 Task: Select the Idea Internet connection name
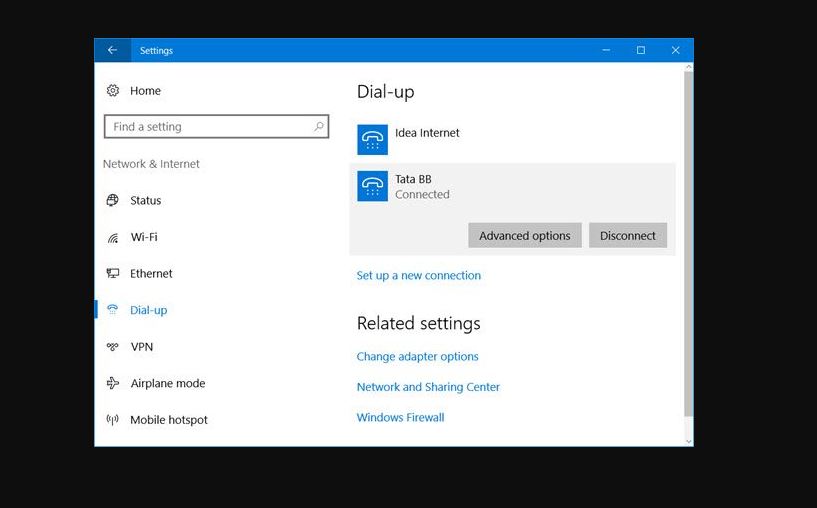[427, 133]
